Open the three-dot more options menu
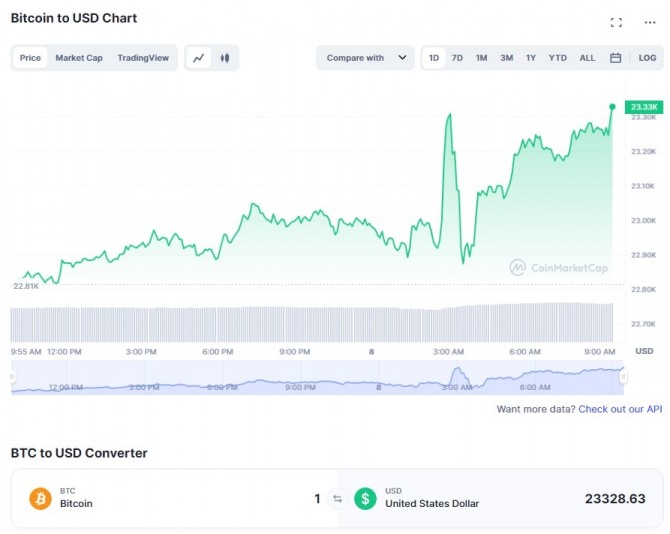 click(650, 22)
